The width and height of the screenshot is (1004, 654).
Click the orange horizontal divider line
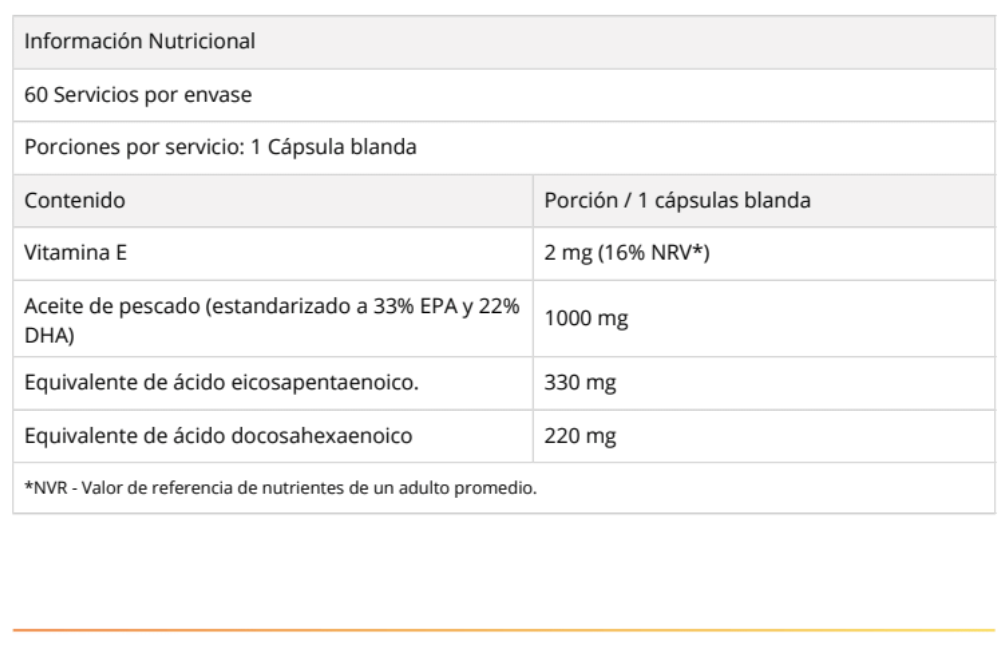pos(502,630)
